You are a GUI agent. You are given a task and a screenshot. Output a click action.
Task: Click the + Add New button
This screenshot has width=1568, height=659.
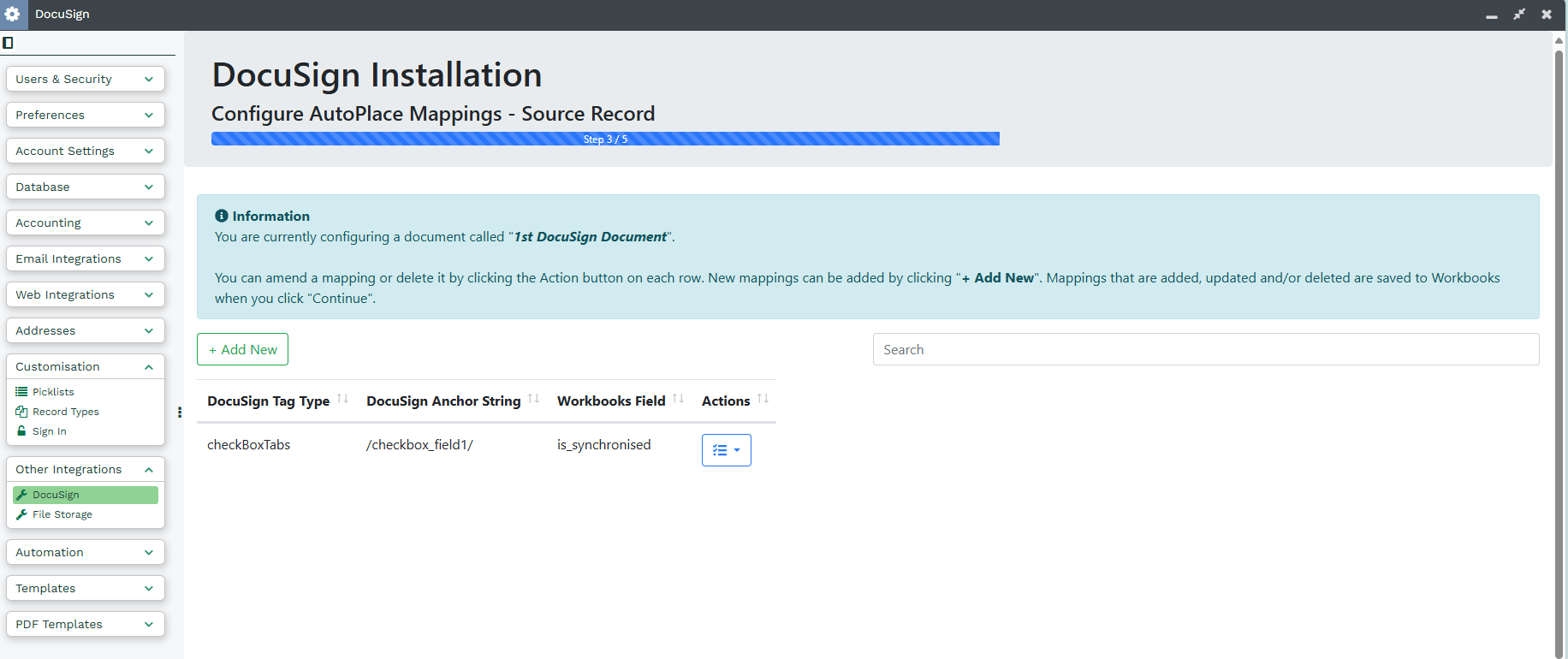(x=242, y=349)
